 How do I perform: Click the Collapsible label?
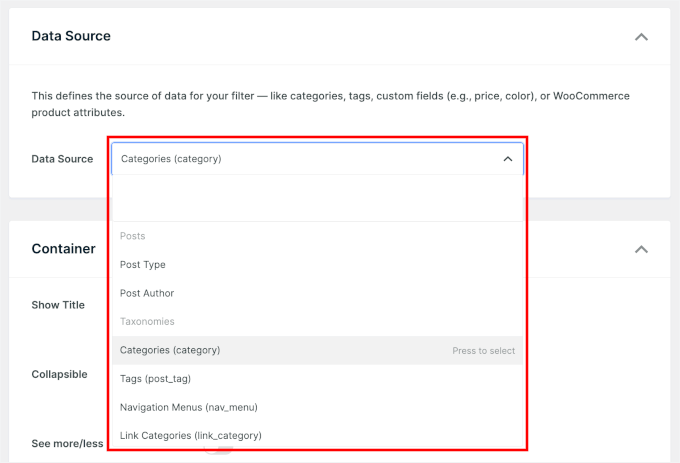59,374
